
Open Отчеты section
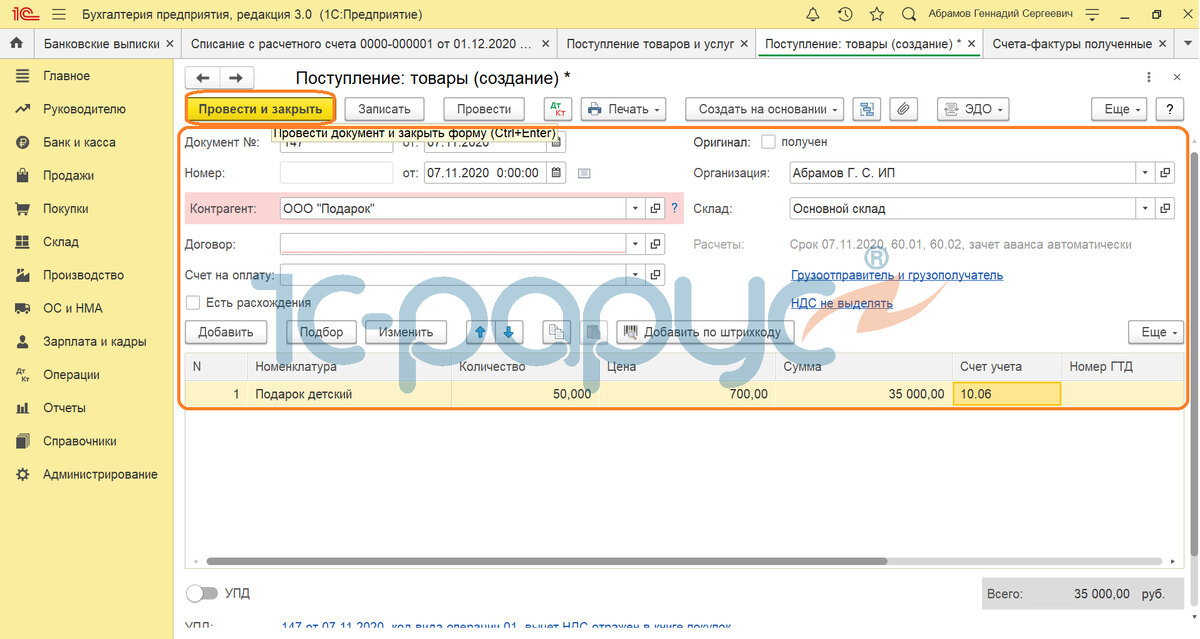tap(64, 408)
